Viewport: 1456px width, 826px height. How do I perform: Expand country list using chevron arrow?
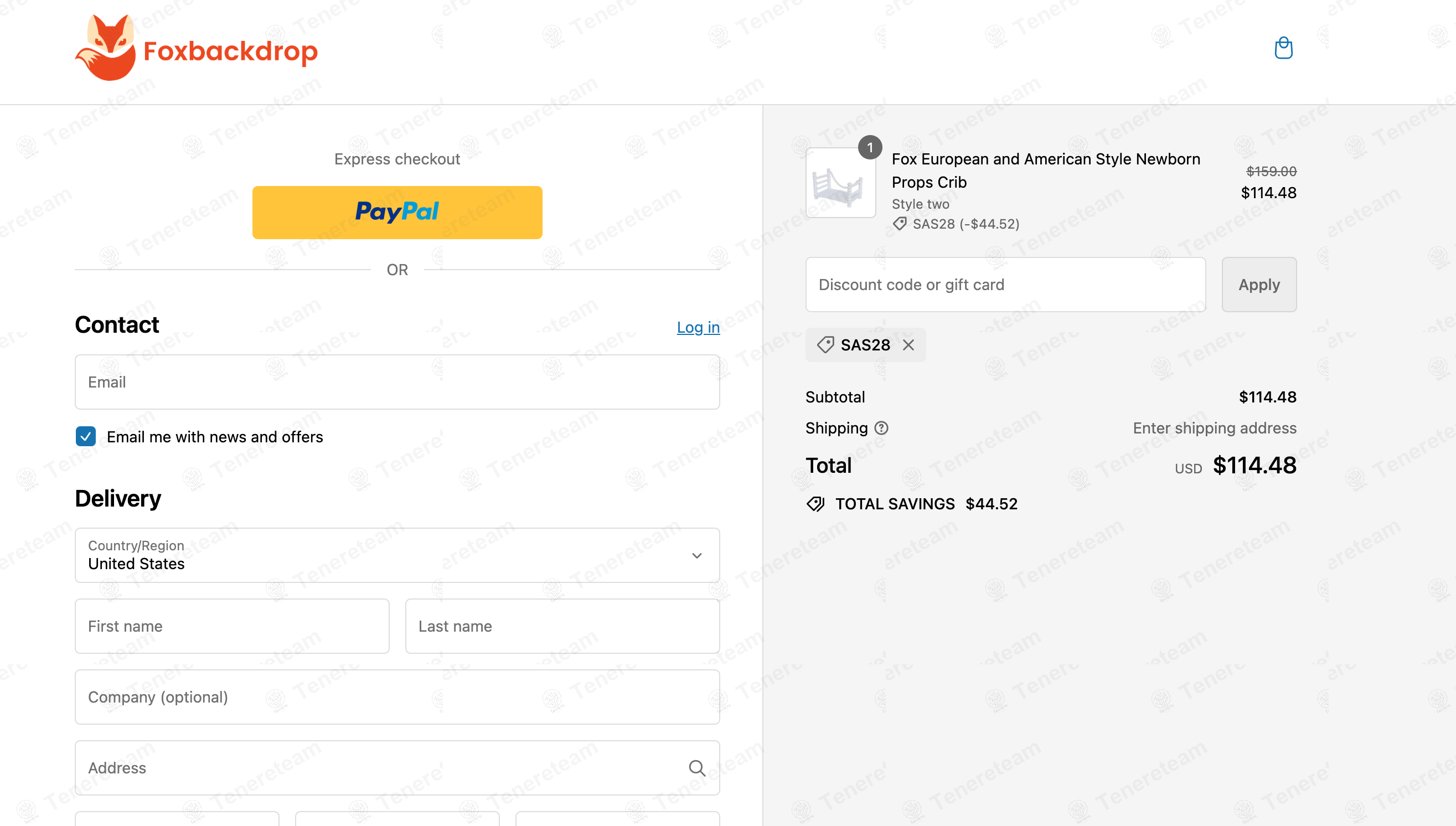(x=696, y=555)
